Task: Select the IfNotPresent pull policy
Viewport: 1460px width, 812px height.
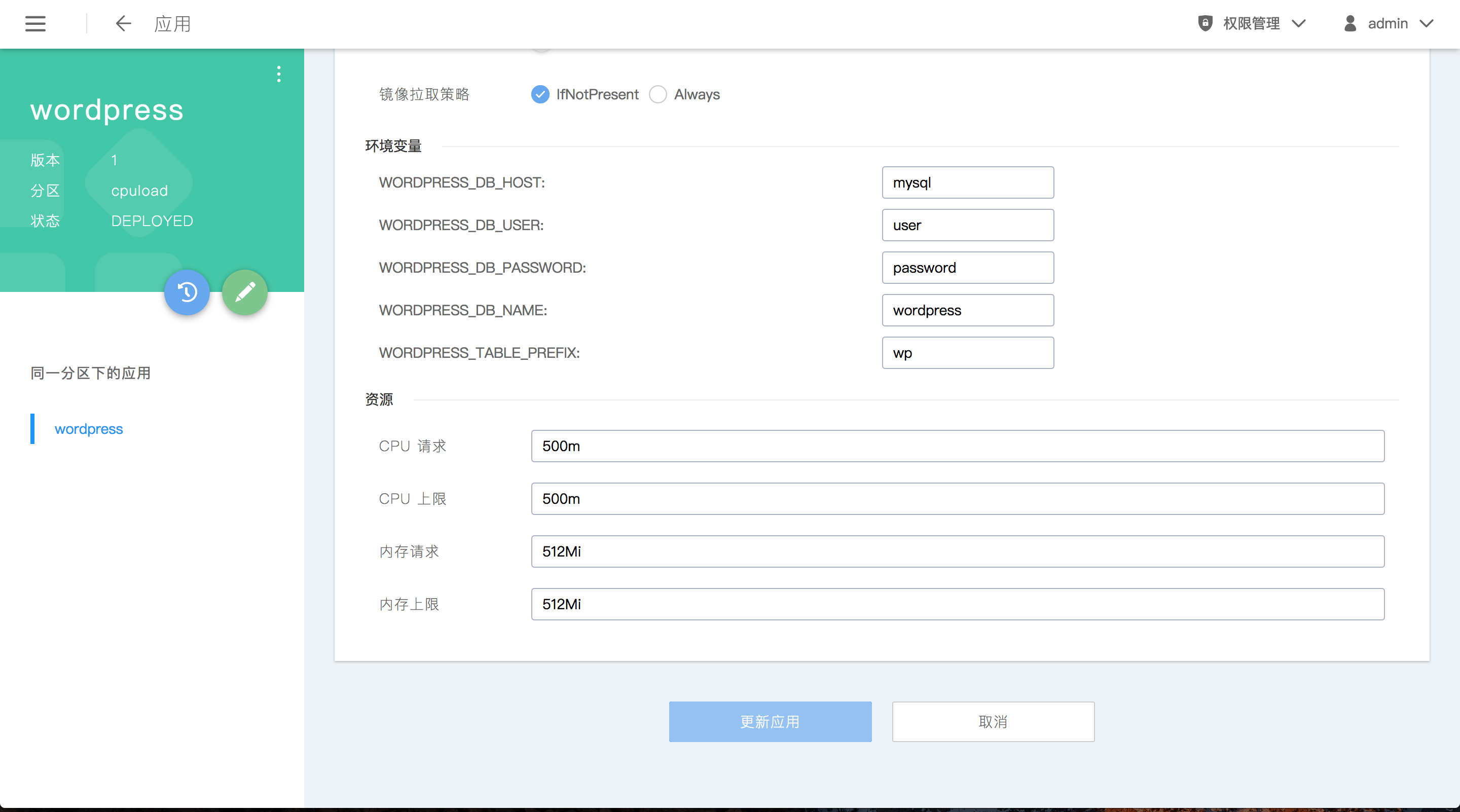Action: (x=540, y=94)
